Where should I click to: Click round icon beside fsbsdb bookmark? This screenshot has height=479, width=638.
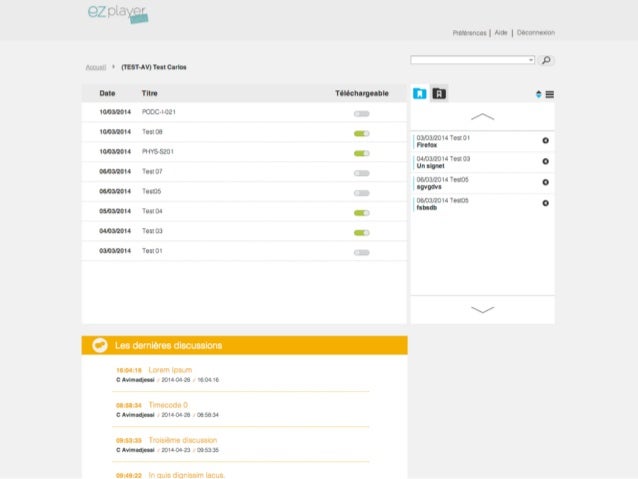546,203
